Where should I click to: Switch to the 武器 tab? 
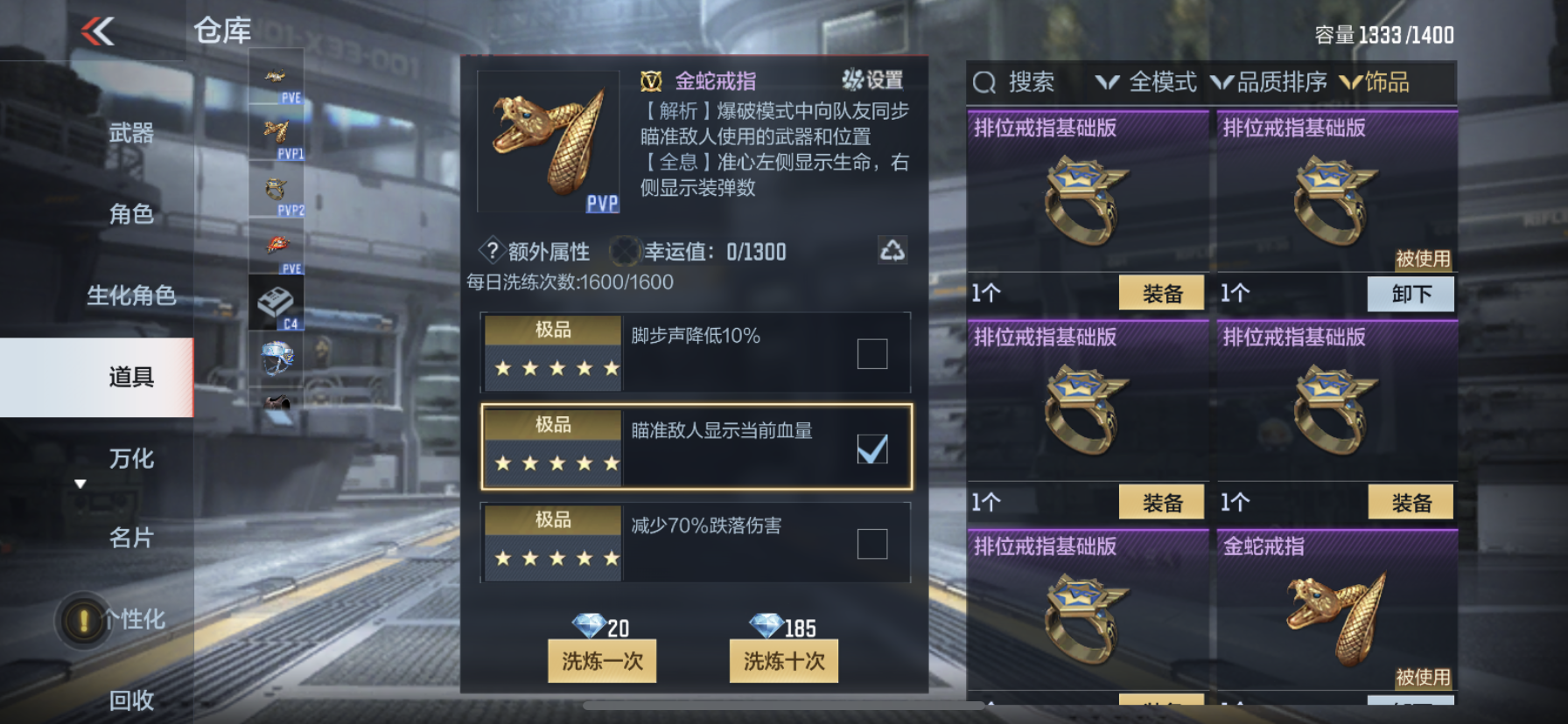131,133
